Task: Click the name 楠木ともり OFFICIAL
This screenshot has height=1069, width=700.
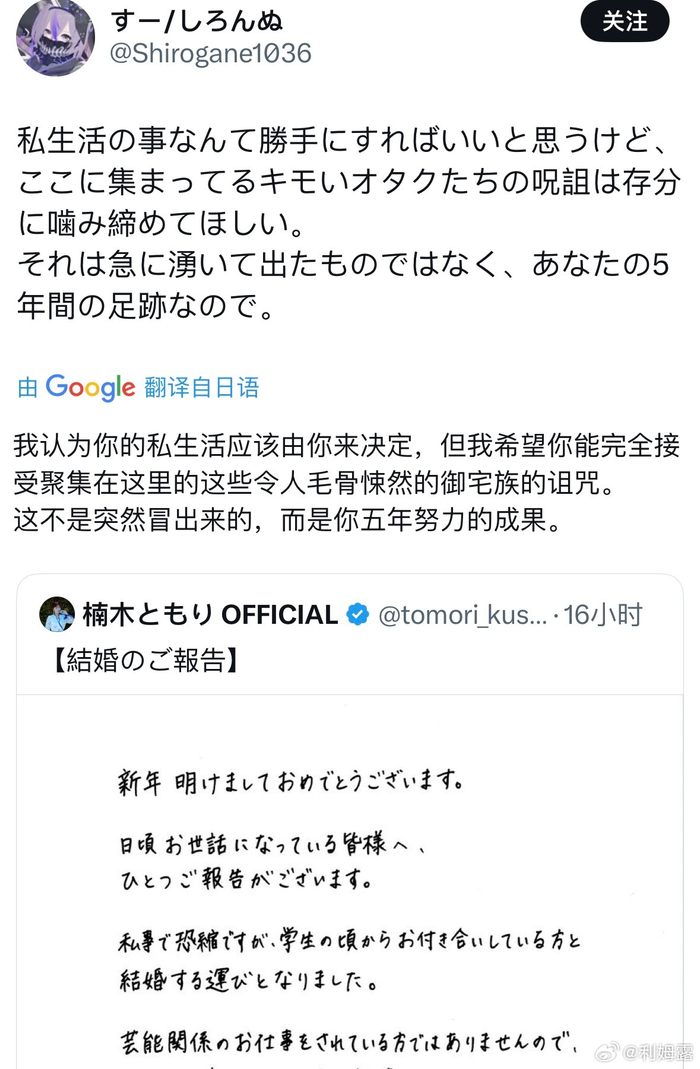Action: 209,616
